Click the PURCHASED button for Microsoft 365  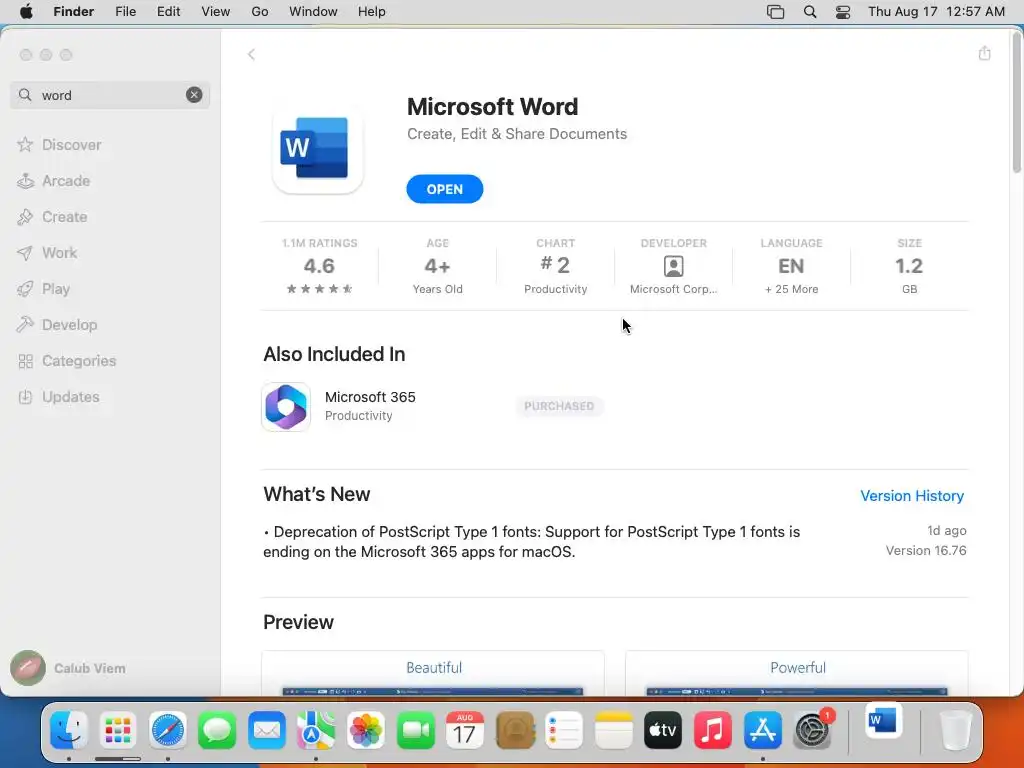coord(559,406)
